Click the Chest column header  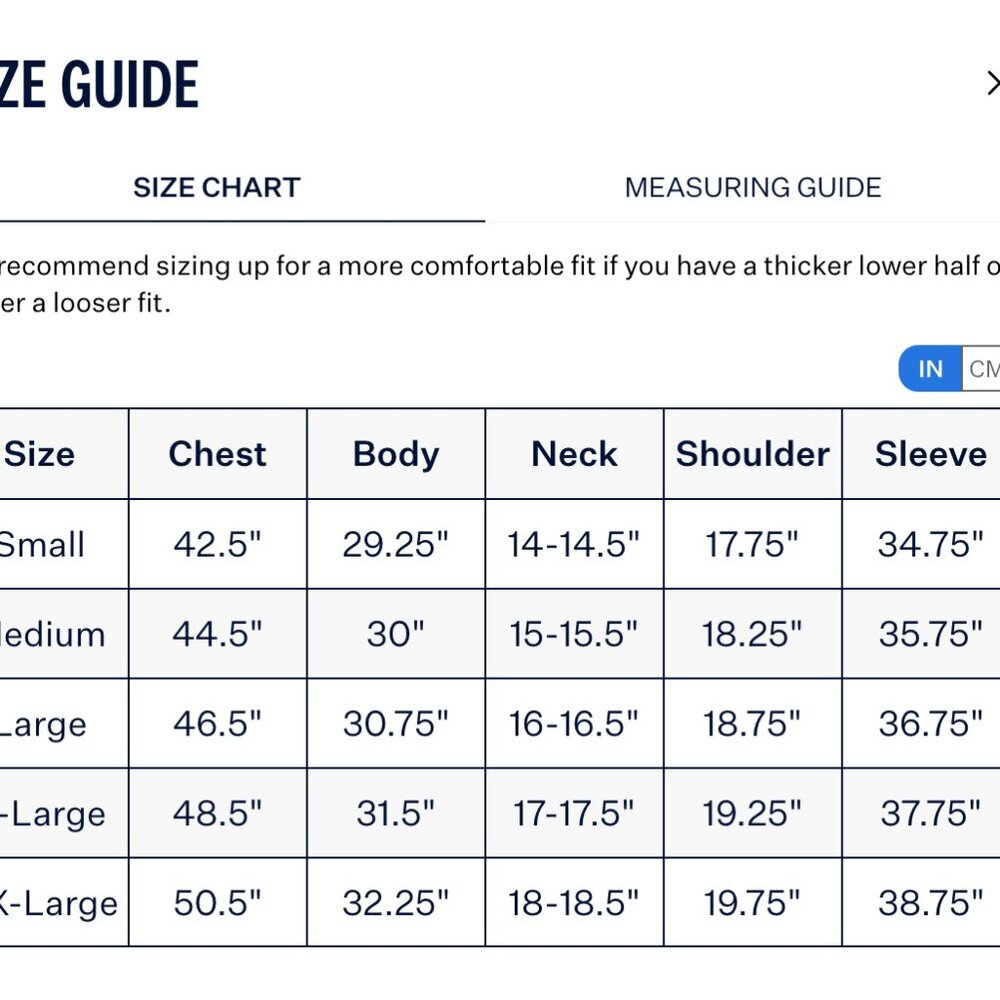(x=217, y=454)
